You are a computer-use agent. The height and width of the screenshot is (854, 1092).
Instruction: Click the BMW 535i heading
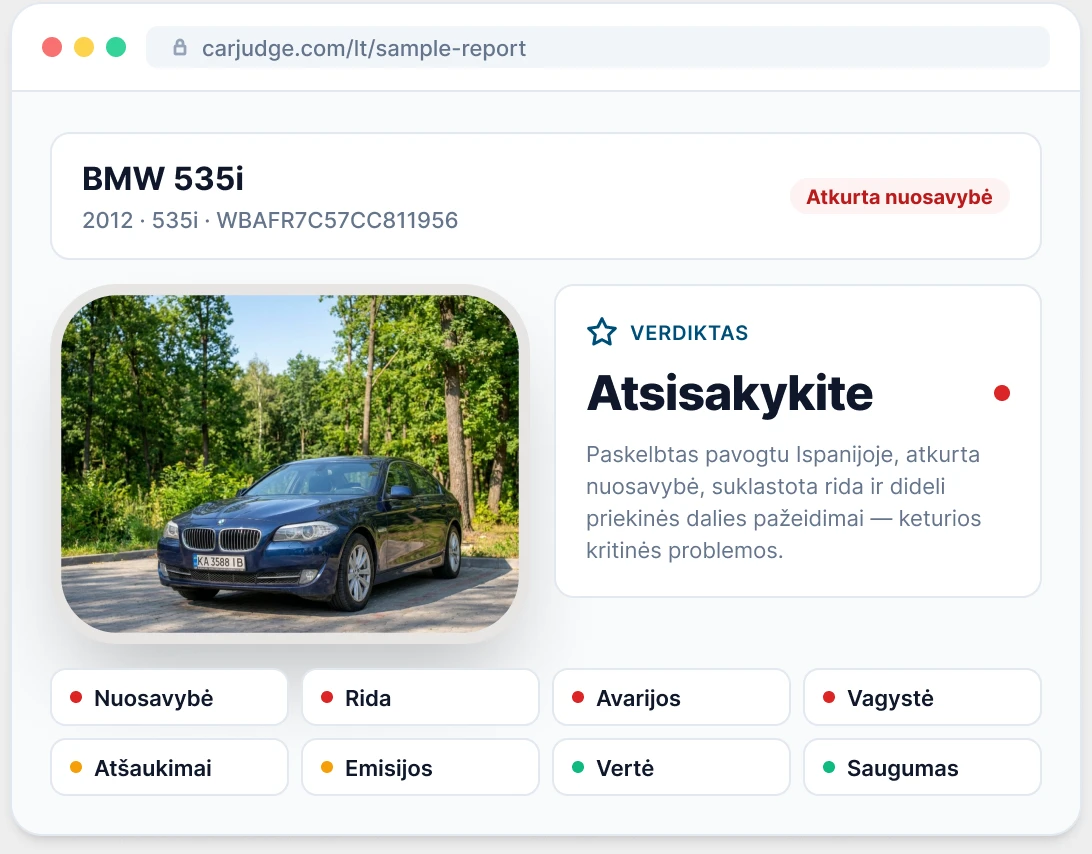tap(163, 178)
